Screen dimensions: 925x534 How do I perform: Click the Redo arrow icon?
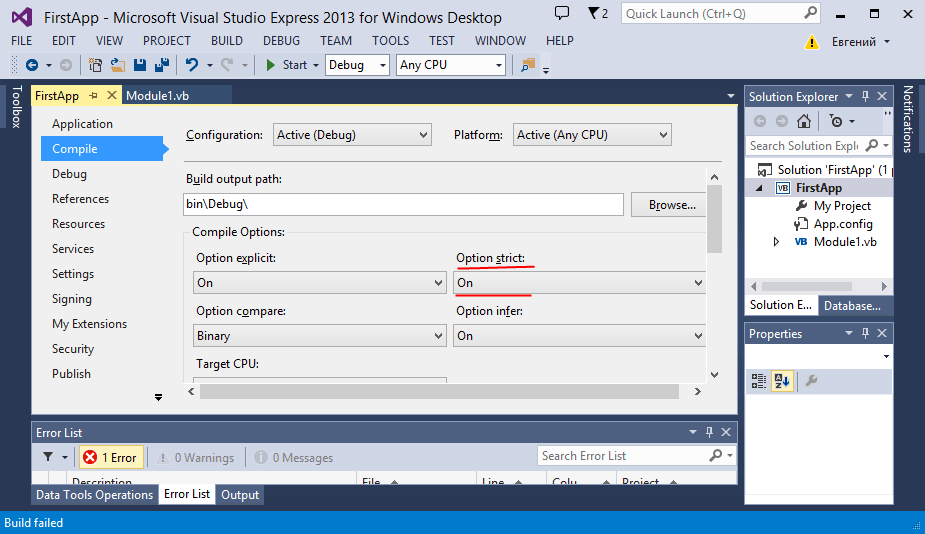pyautogui.click(x=227, y=65)
